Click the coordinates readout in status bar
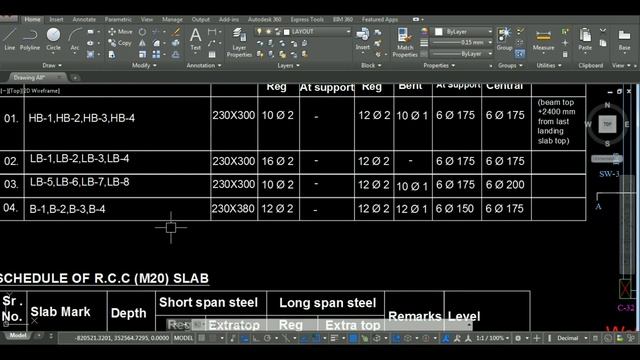 (x=122, y=338)
